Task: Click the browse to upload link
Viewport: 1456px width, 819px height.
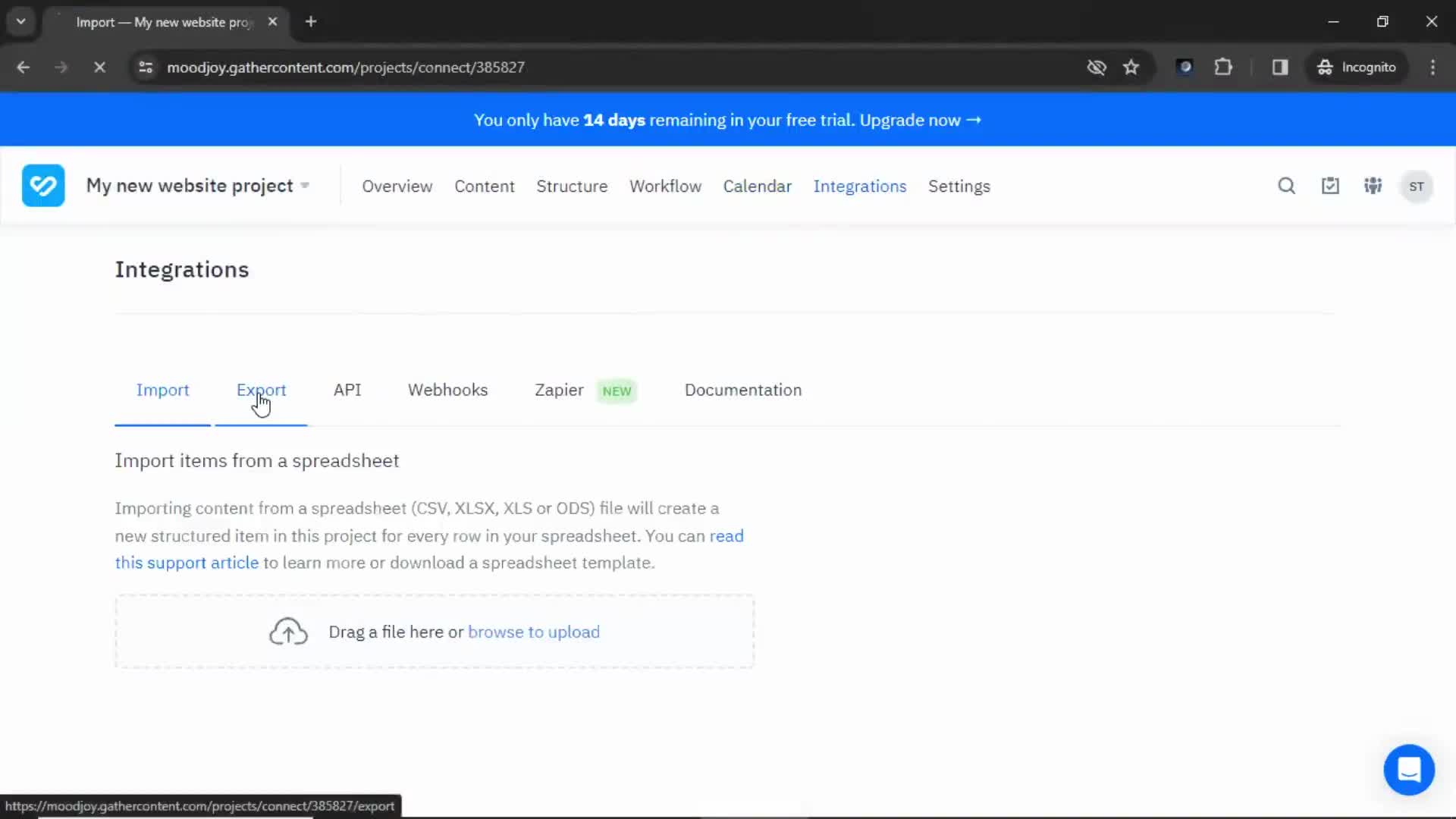Action: tap(534, 632)
